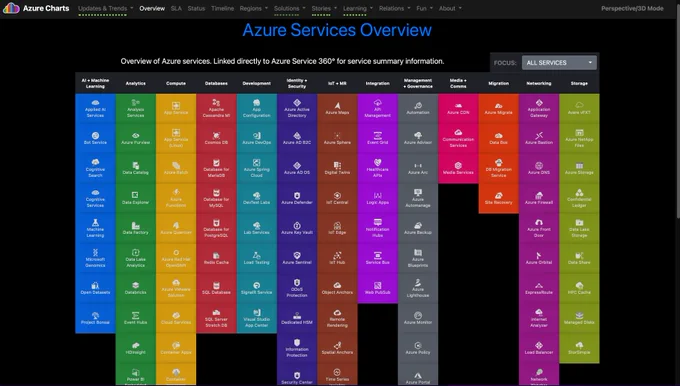The width and height of the screenshot is (680, 386).
Task: Expand the Regions nav dropdown
Action: pos(253,8)
